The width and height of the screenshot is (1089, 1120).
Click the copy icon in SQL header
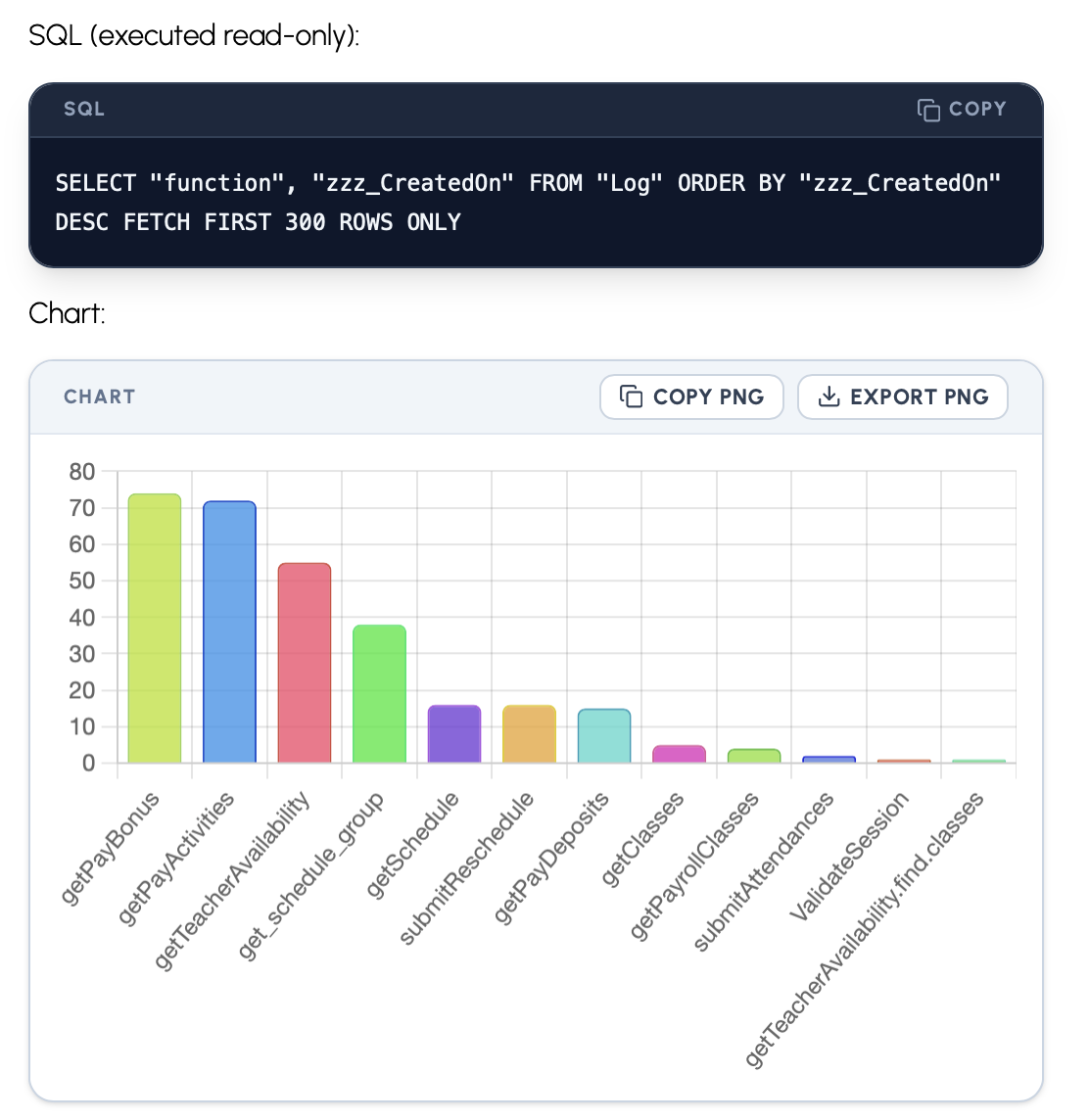click(x=927, y=110)
